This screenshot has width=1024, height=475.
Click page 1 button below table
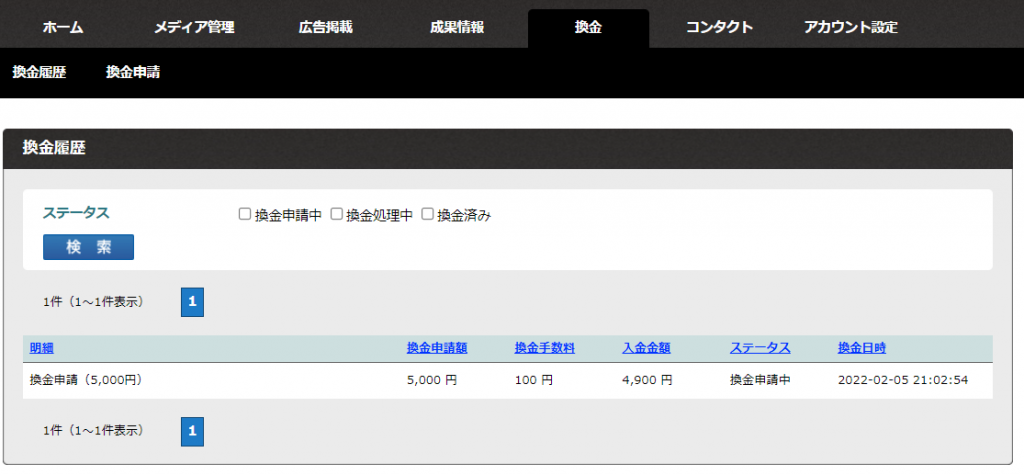click(192, 431)
